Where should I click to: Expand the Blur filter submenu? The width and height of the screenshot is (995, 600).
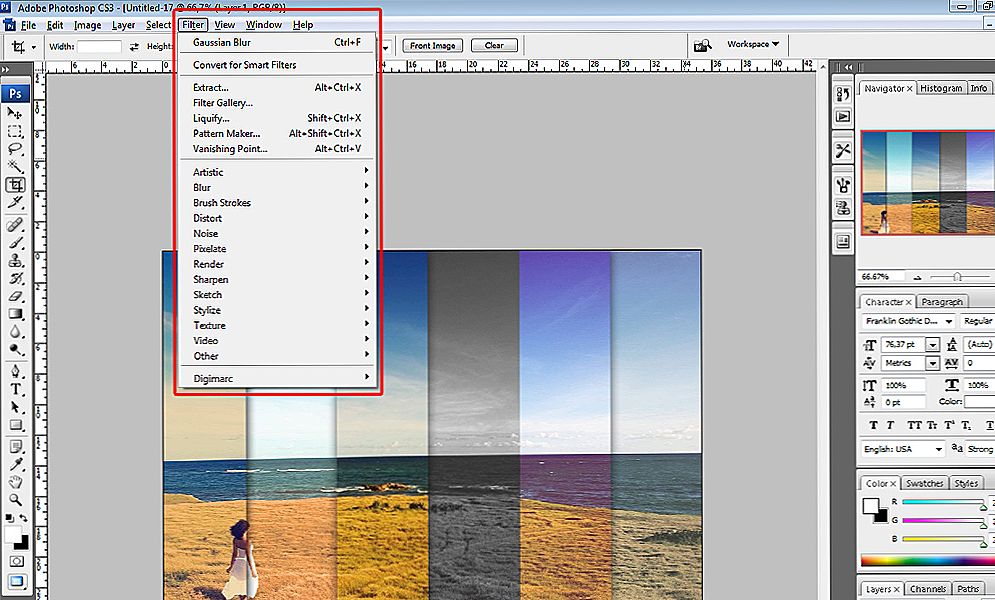277,187
